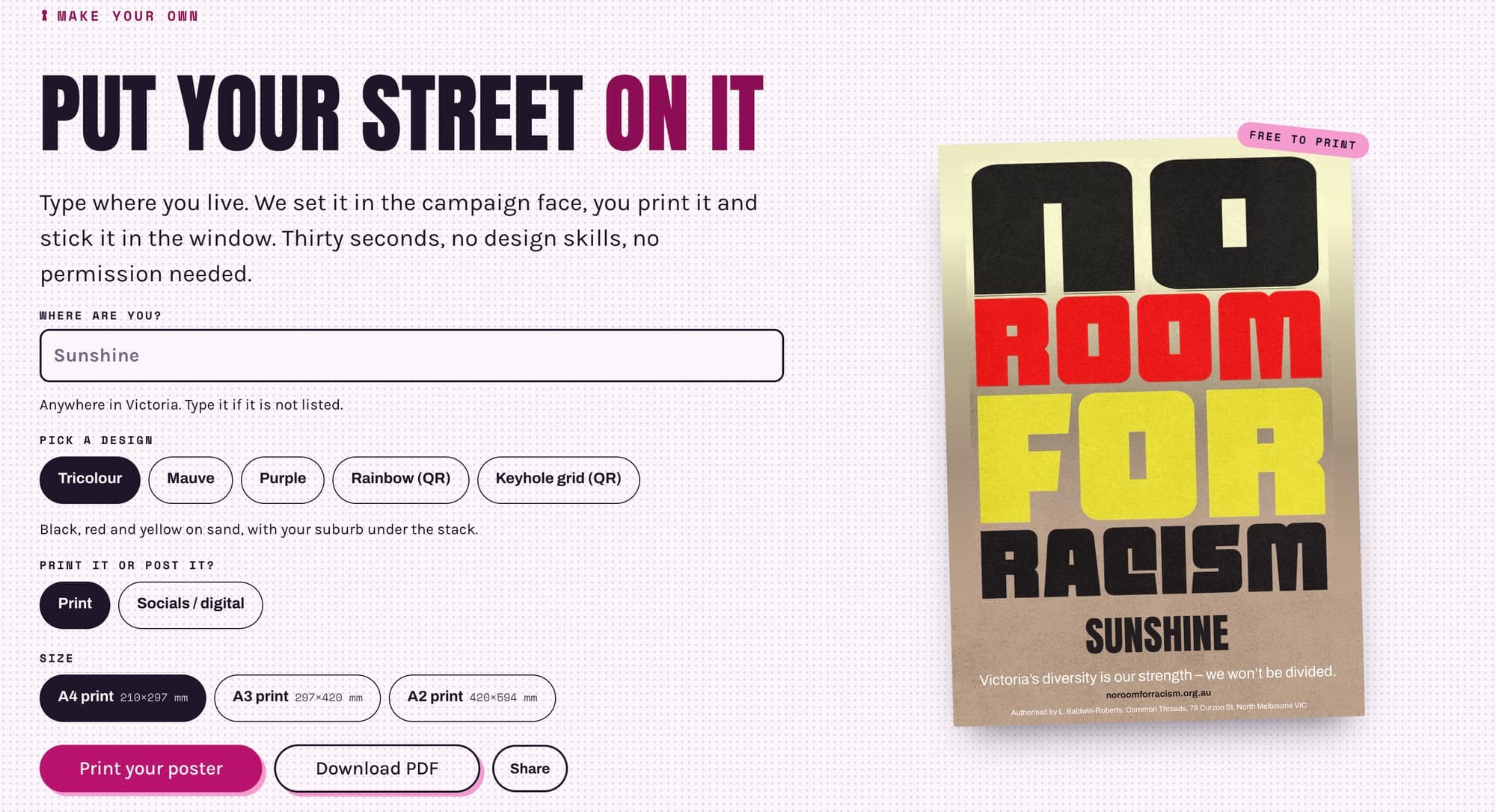Click the noroomforracism.org.au text on poster
This screenshot has height=812, width=1496.
tap(1158, 693)
